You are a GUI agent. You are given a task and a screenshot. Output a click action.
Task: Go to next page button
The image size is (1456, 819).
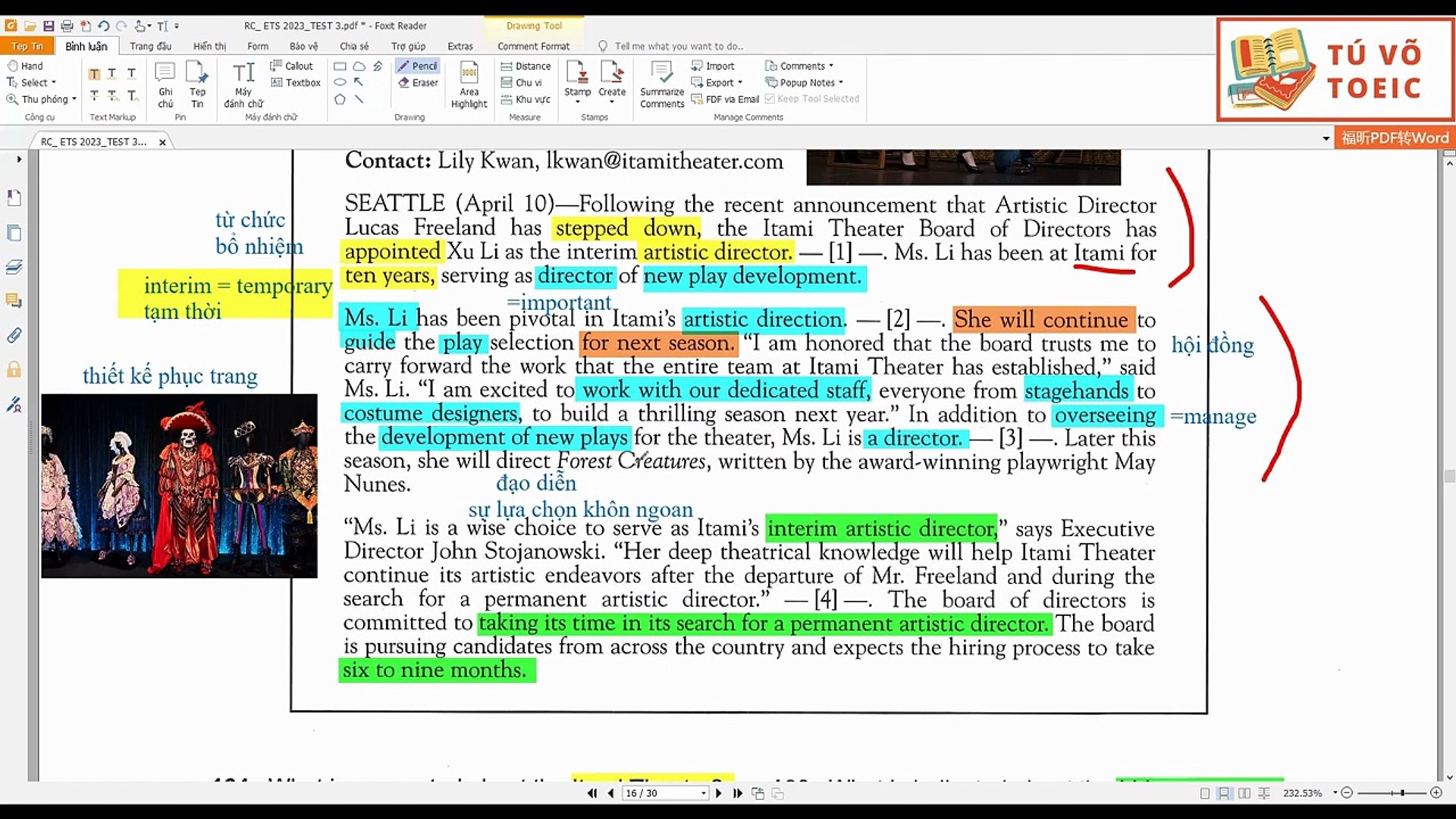tap(719, 793)
